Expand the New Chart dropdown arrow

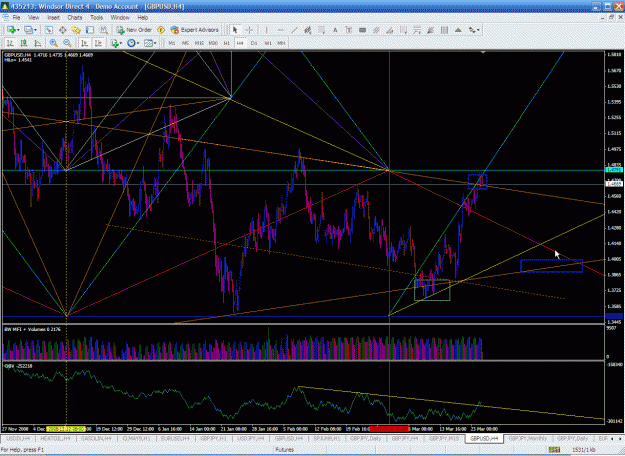pos(18,30)
